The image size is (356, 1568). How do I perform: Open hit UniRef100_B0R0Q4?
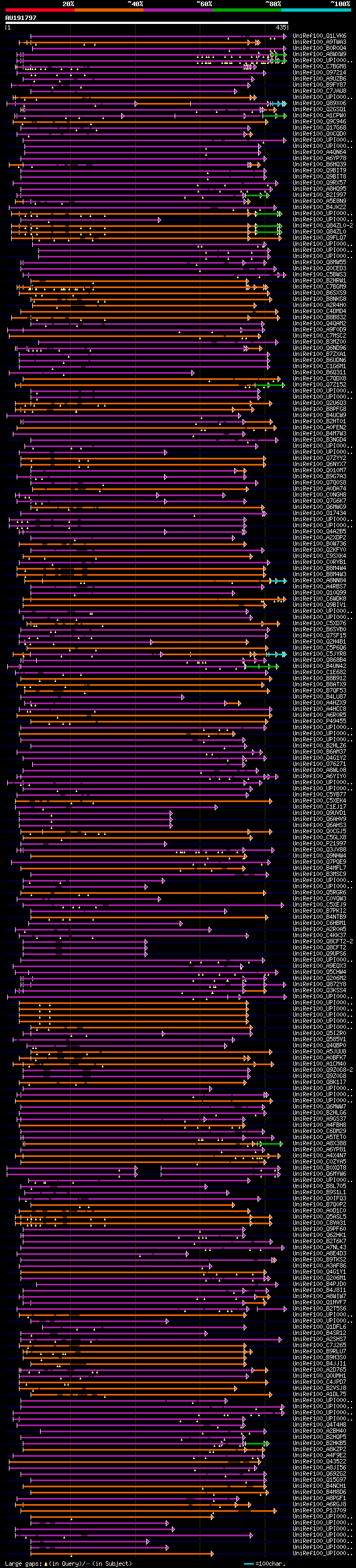(x=319, y=48)
